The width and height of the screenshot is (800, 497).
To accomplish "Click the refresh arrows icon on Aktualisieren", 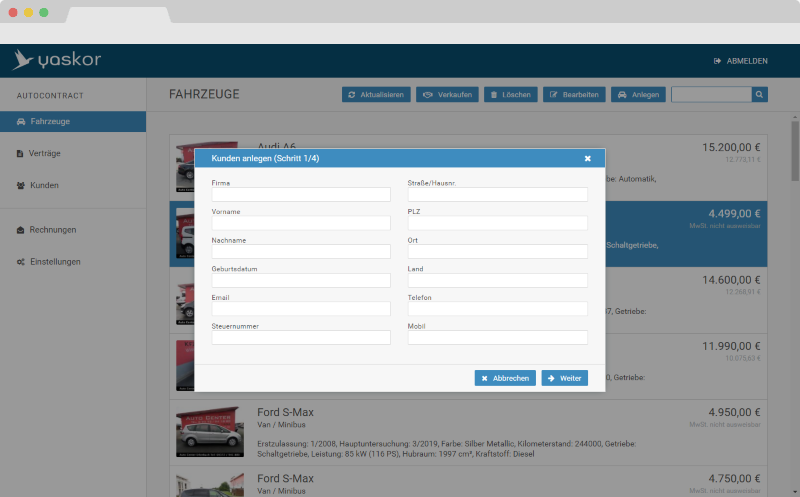I will click(352, 94).
